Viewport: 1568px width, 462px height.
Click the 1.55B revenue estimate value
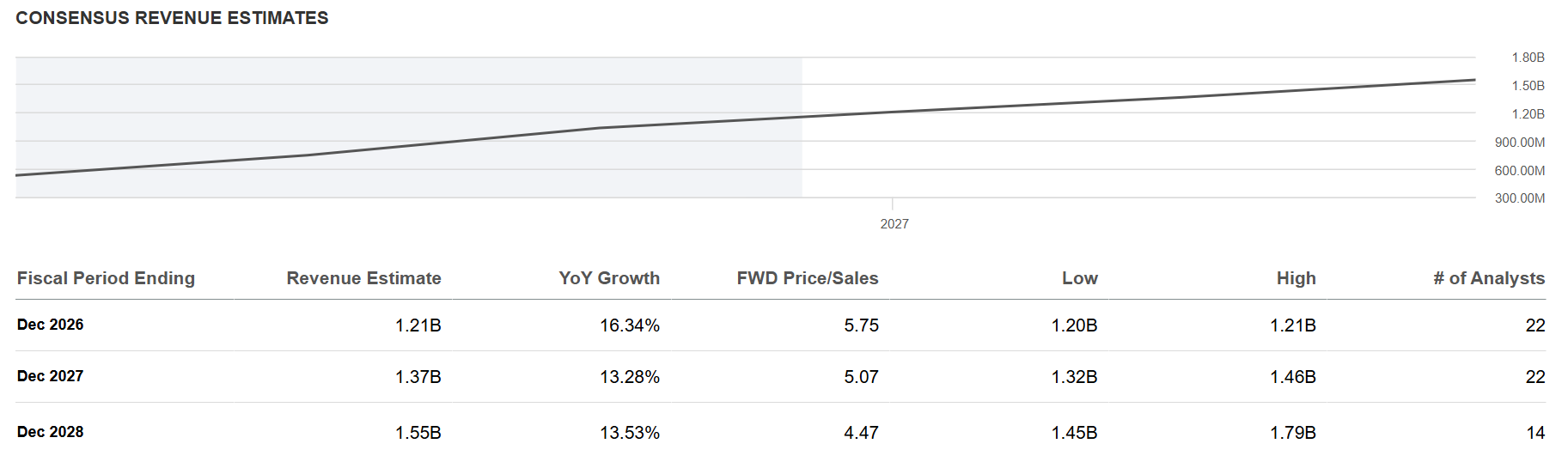(x=418, y=433)
